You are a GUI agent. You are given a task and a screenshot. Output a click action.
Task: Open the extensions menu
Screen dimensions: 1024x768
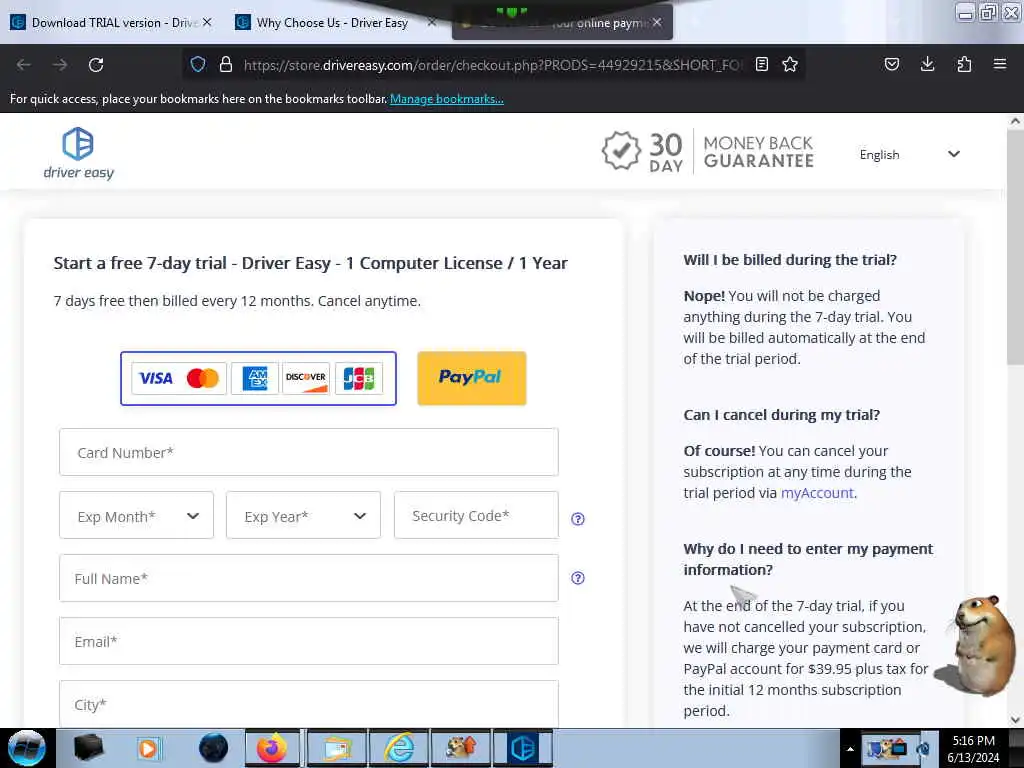[964, 64]
